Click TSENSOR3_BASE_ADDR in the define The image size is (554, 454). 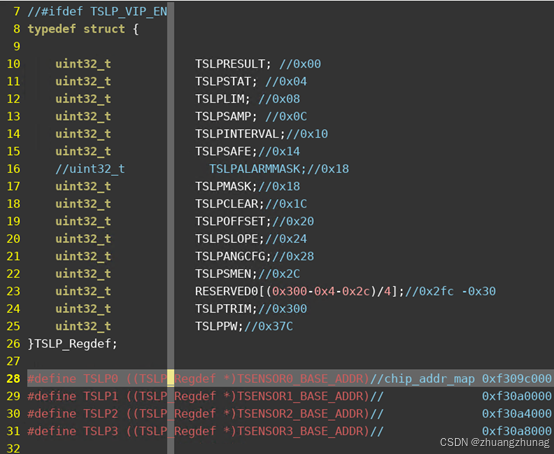[x=300, y=431]
